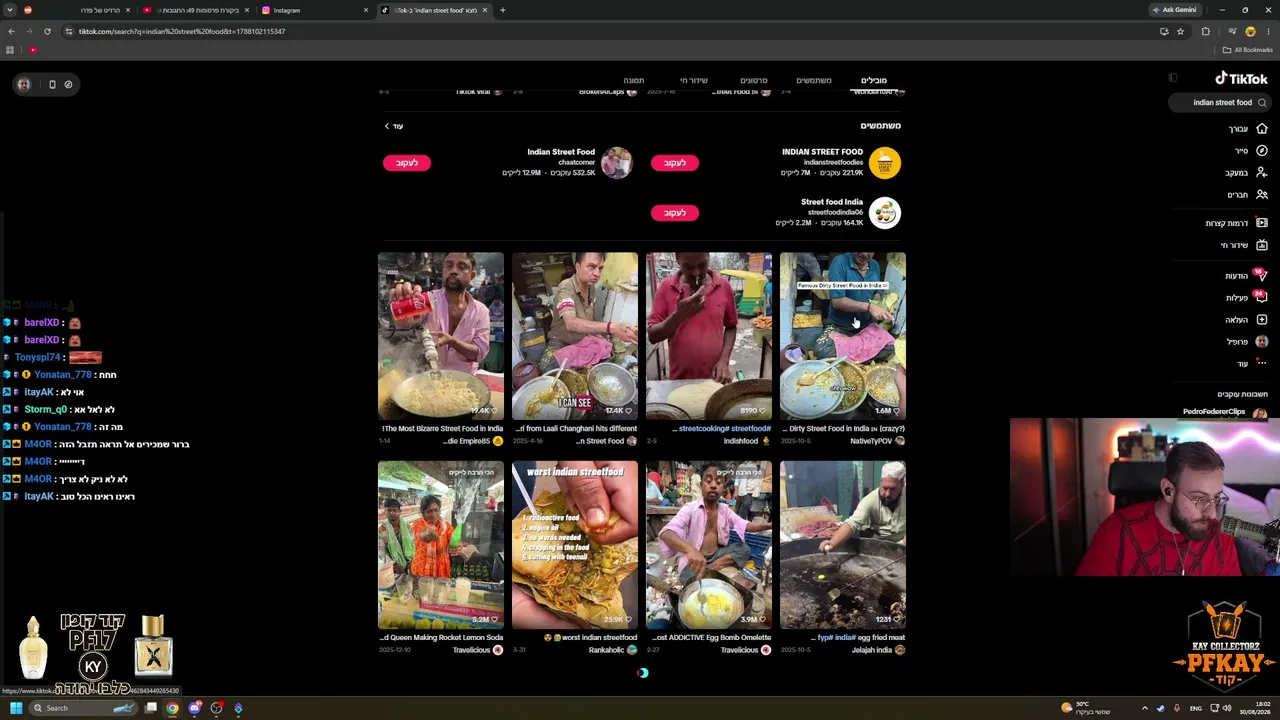Open the tab search dropdown arrow
This screenshot has height=720, width=1280.
click(11, 10)
